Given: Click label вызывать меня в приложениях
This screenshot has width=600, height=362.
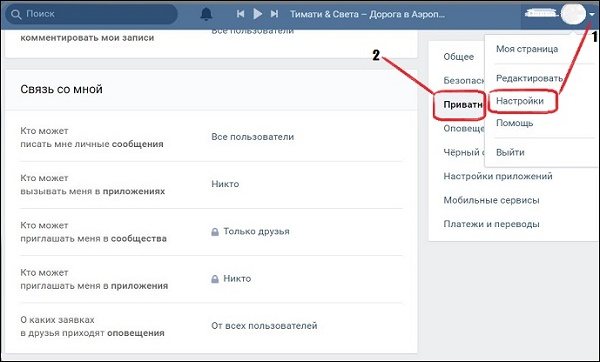Looking at the screenshot, I should pos(93,191).
